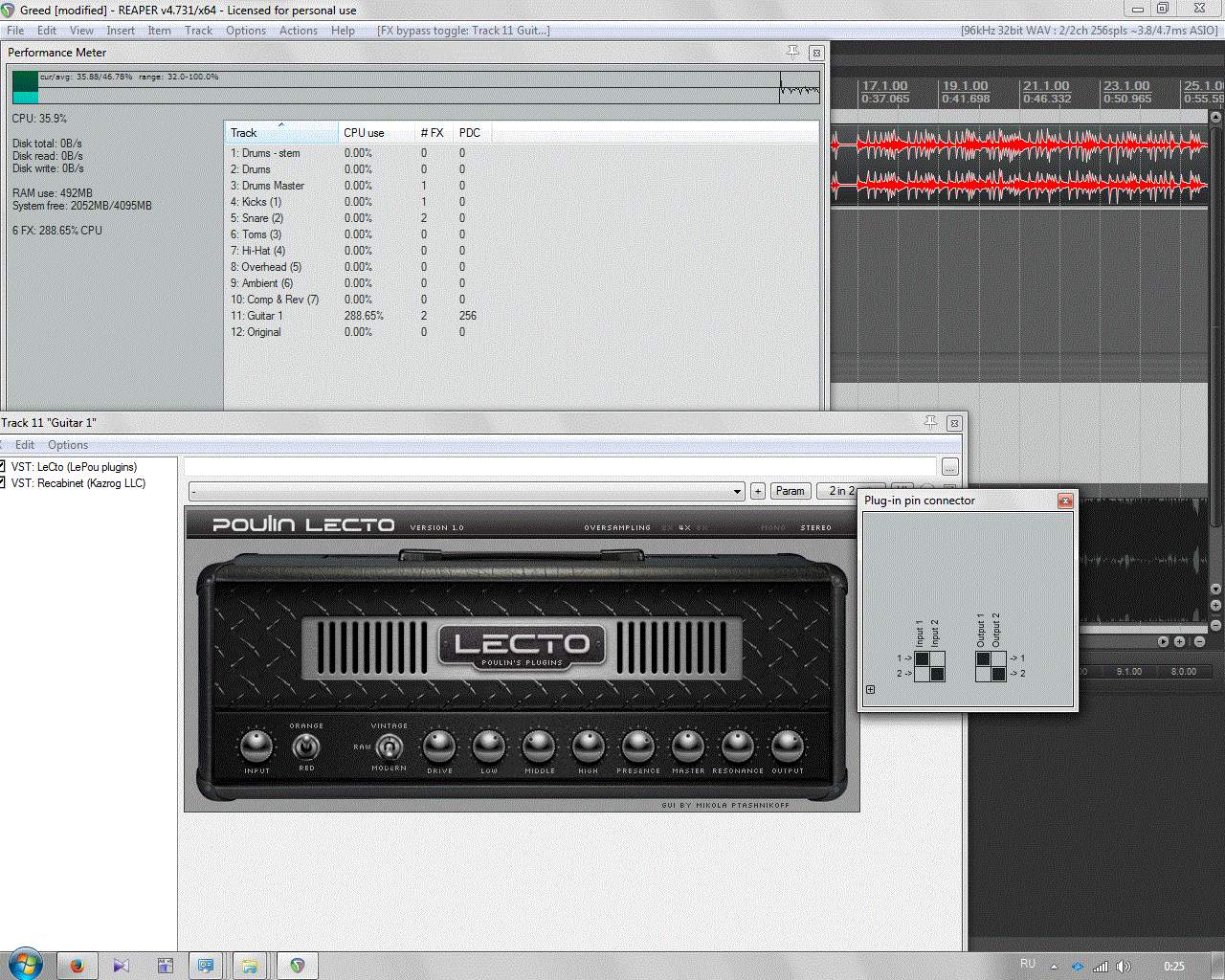Flip the Vintage/Modern mode switch
Viewport: 1225px width, 980px height.
[389, 746]
